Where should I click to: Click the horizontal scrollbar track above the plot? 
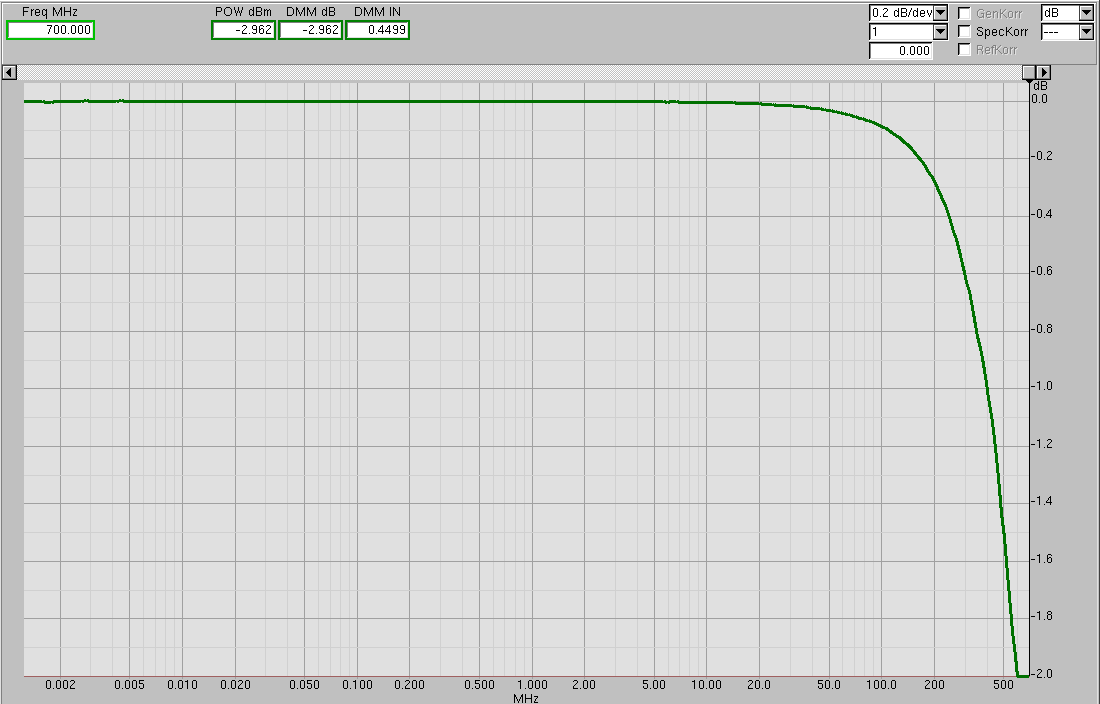coord(519,72)
